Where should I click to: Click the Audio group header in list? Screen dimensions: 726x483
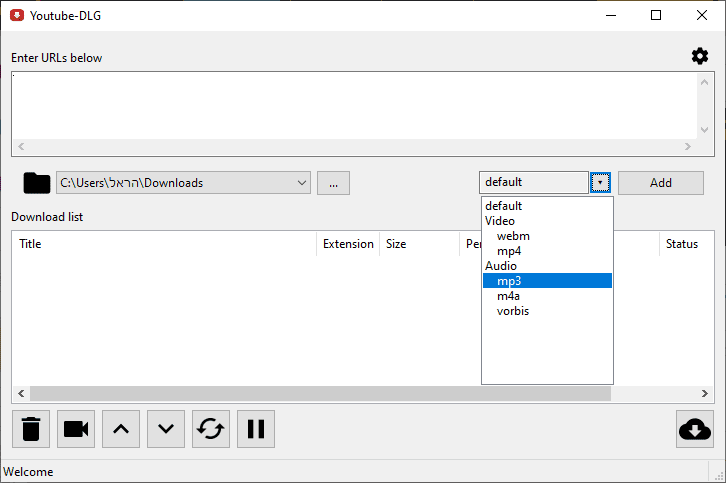click(547, 266)
